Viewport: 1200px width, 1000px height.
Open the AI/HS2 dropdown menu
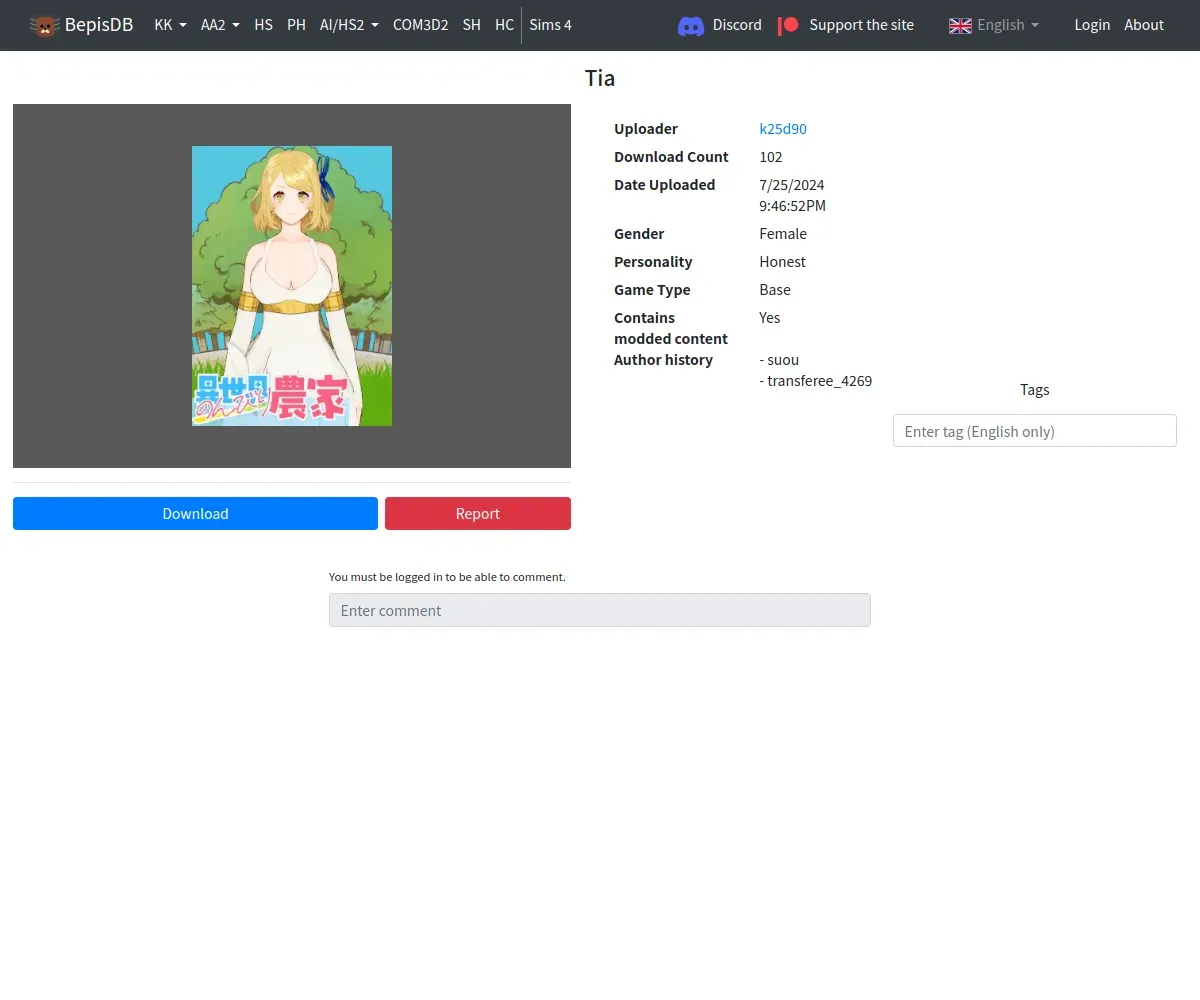(x=349, y=25)
